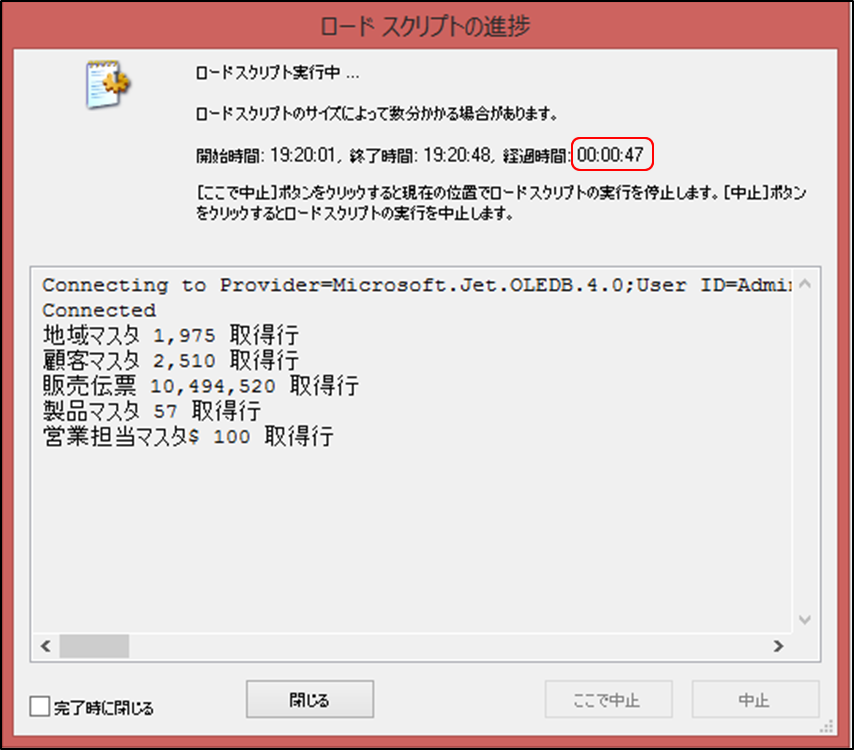Click the log scroll up arrow
The width and height of the screenshot is (854, 750).
click(x=805, y=284)
